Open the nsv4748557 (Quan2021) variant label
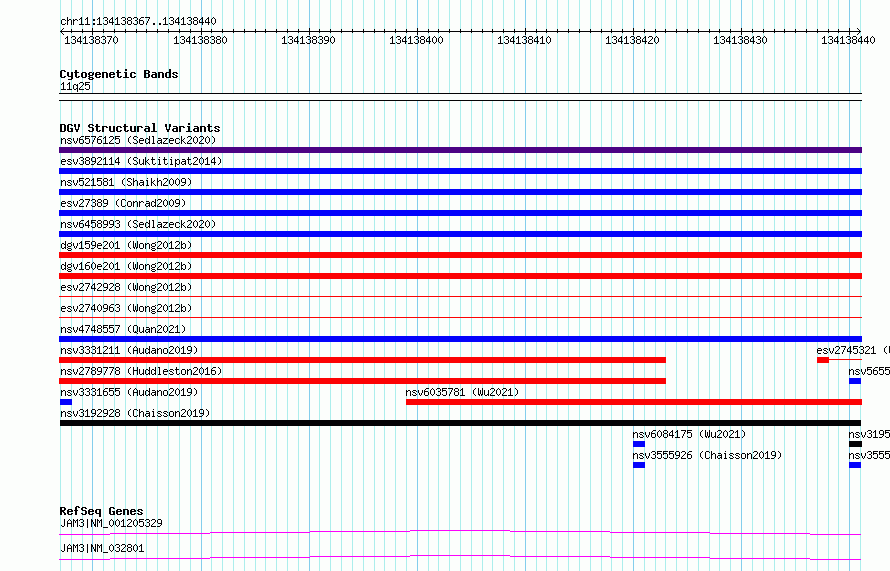Viewport: 890px width, 571px height. [x=123, y=329]
